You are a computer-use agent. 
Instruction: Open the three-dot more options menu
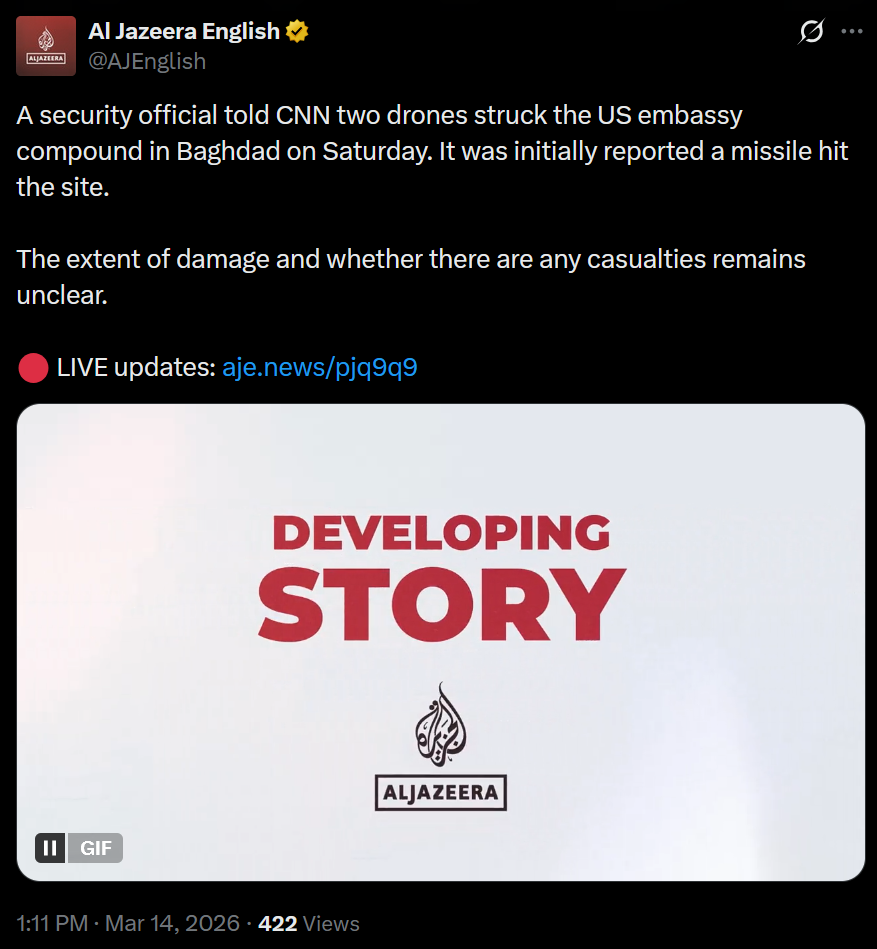click(852, 31)
